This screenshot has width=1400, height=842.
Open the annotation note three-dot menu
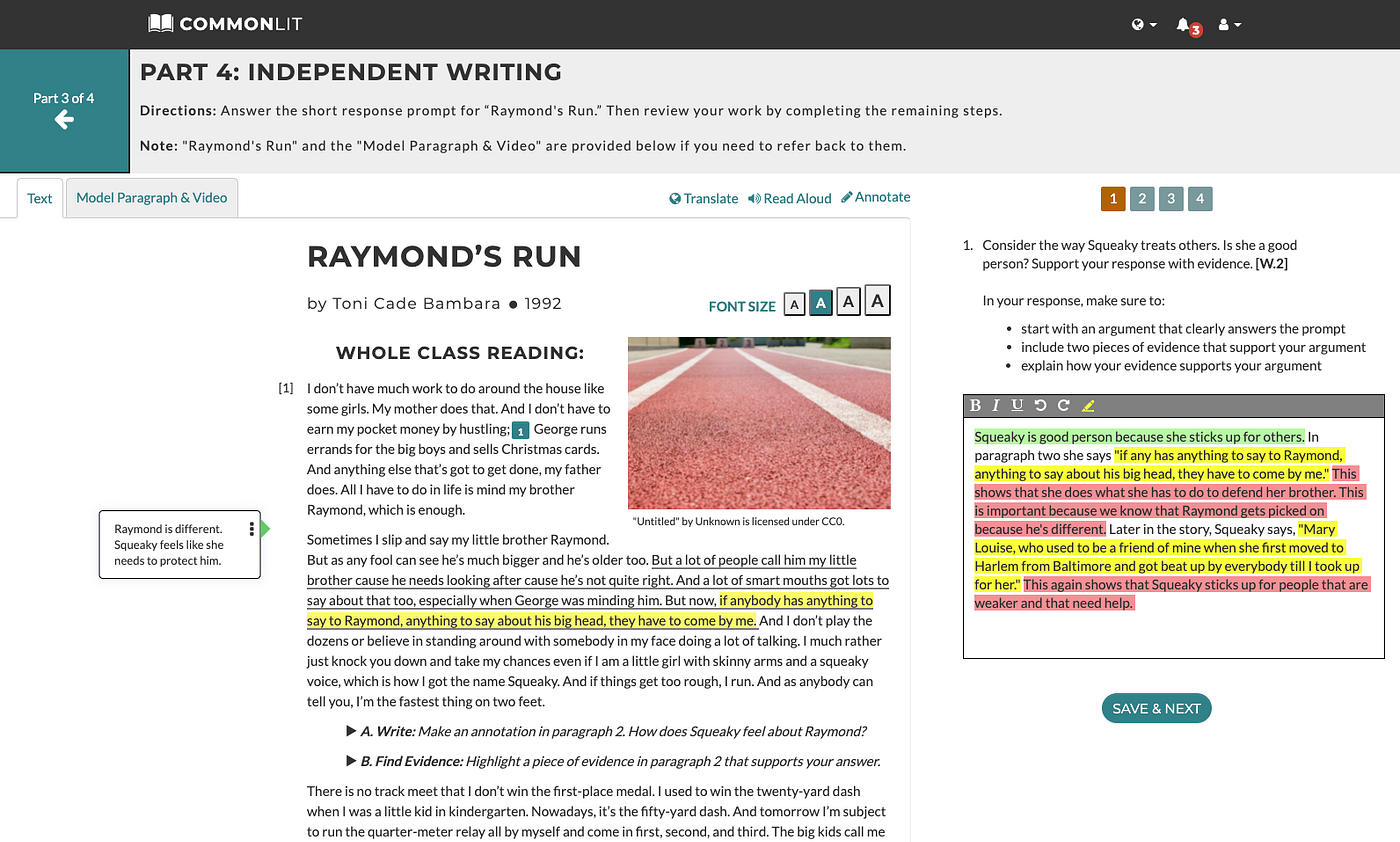coord(251,529)
